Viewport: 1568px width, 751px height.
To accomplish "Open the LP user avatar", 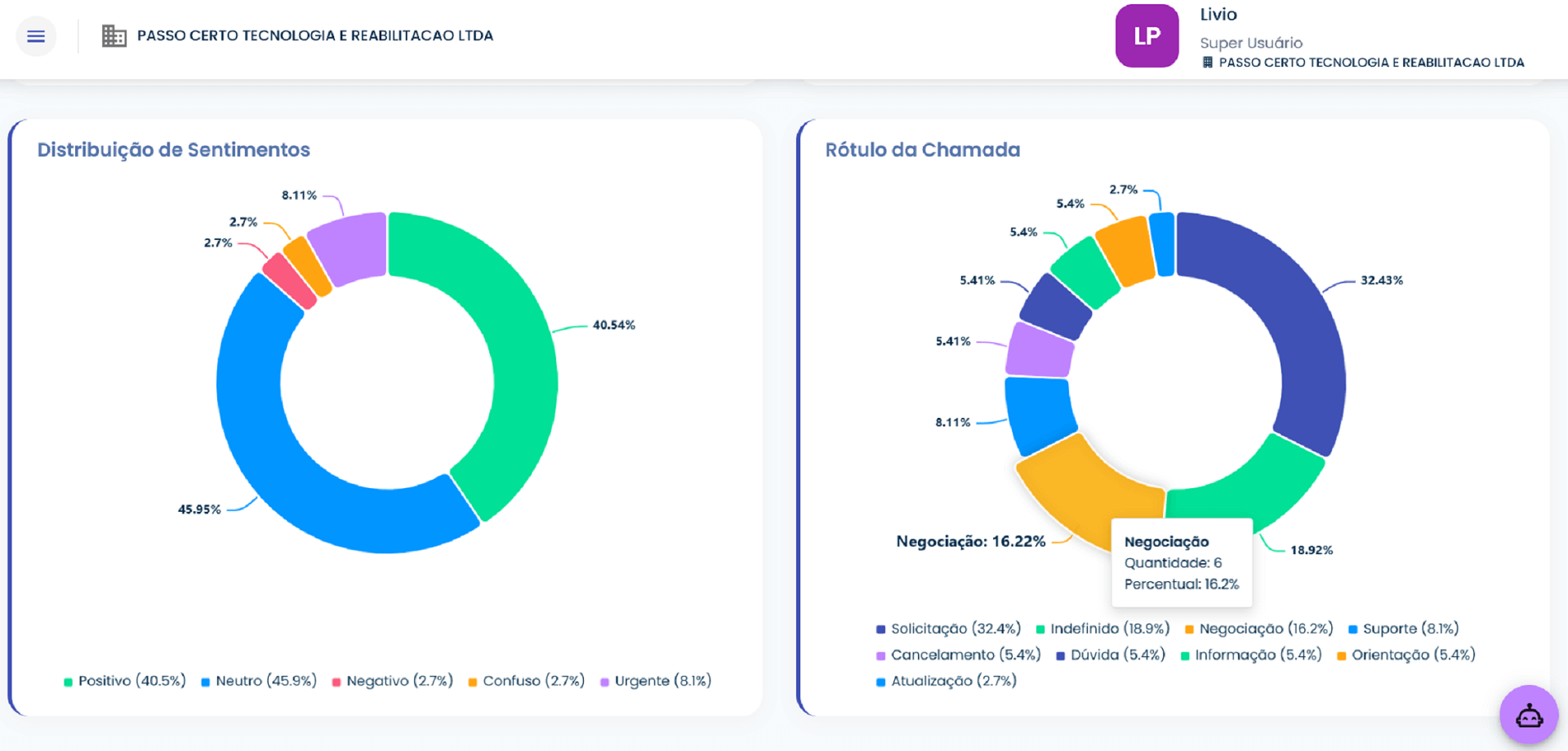I will [x=1147, y=36].
